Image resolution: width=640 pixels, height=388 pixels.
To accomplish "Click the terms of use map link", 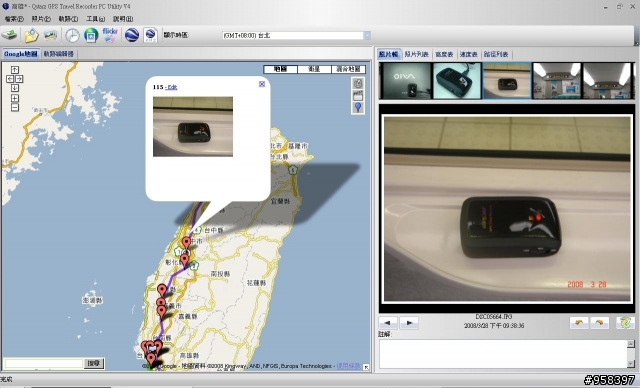I will (349, 366).
